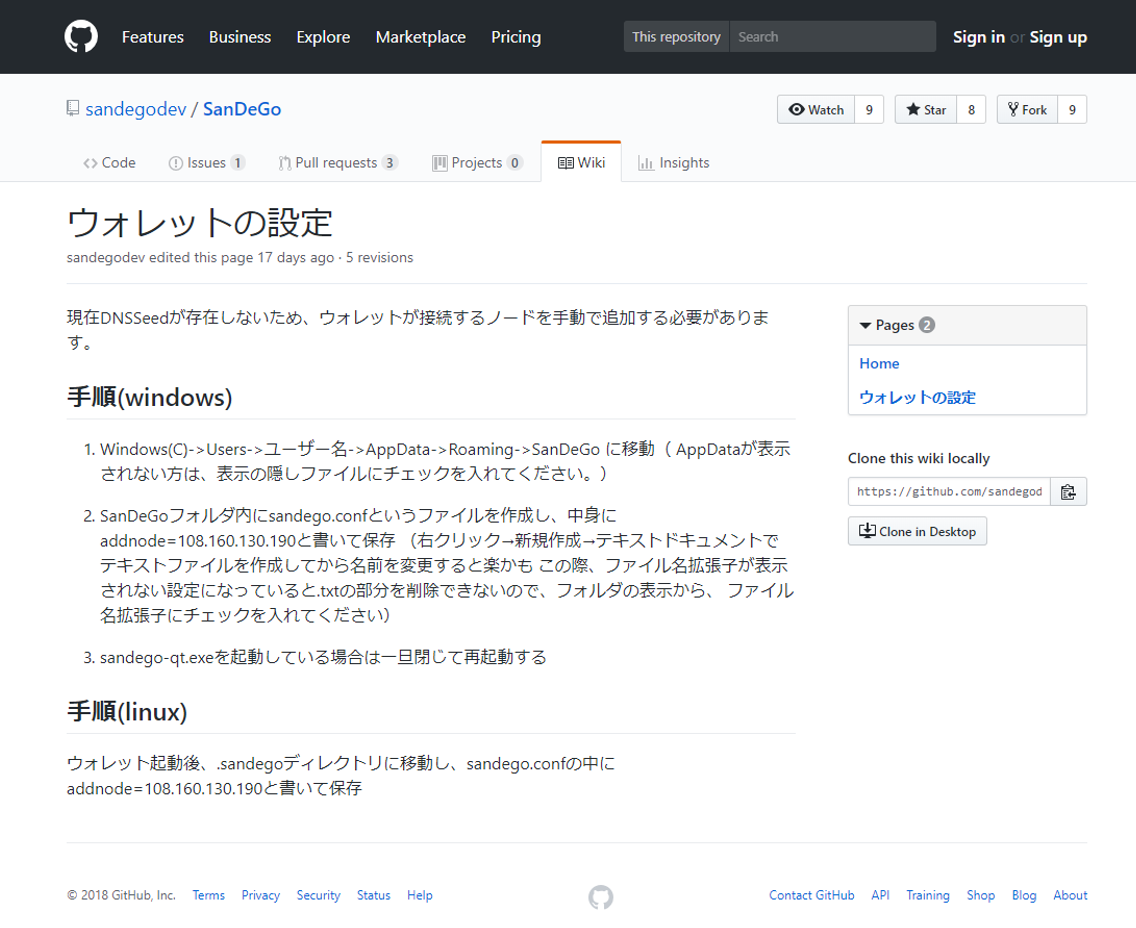Image resolution: width=1136 pixels, height=928 pixels.
Task: Copy wiki clone URL with clipboard icon
Action: pos(1068,492)
